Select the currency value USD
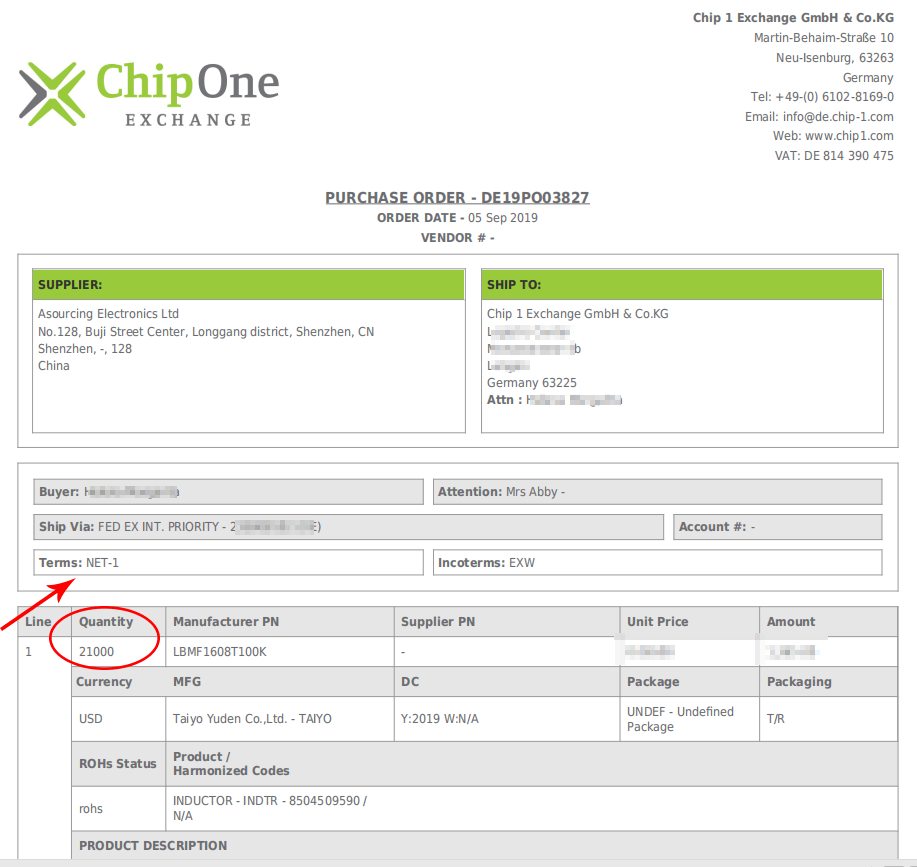The image size is (917, 867). pos(91,719)
